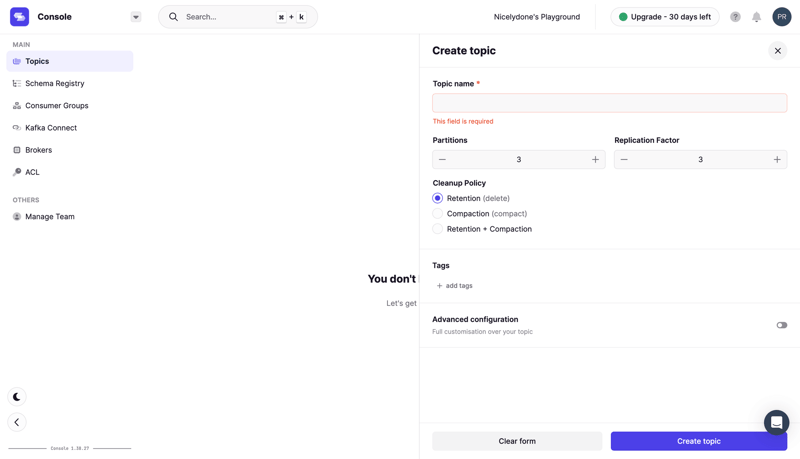Open notifications bell icon
Viewport: 800px width, 459px height.
point(757,17)
